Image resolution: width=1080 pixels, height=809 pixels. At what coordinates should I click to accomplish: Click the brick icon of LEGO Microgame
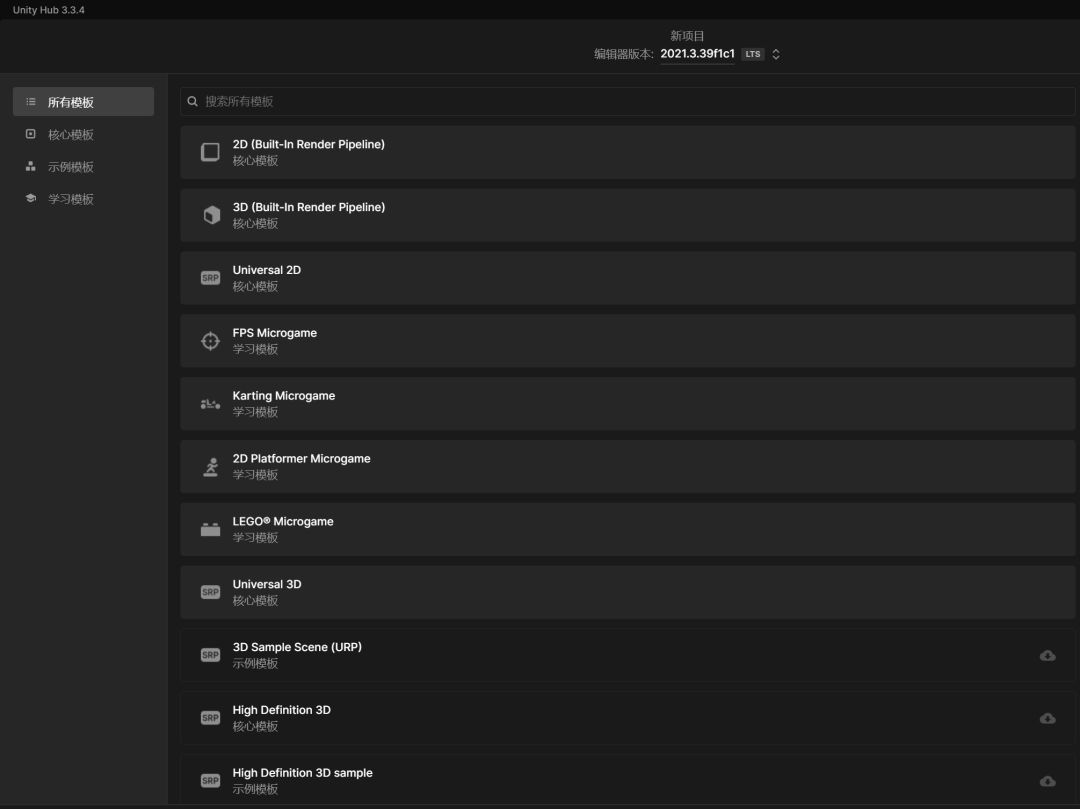pos(210,529)
